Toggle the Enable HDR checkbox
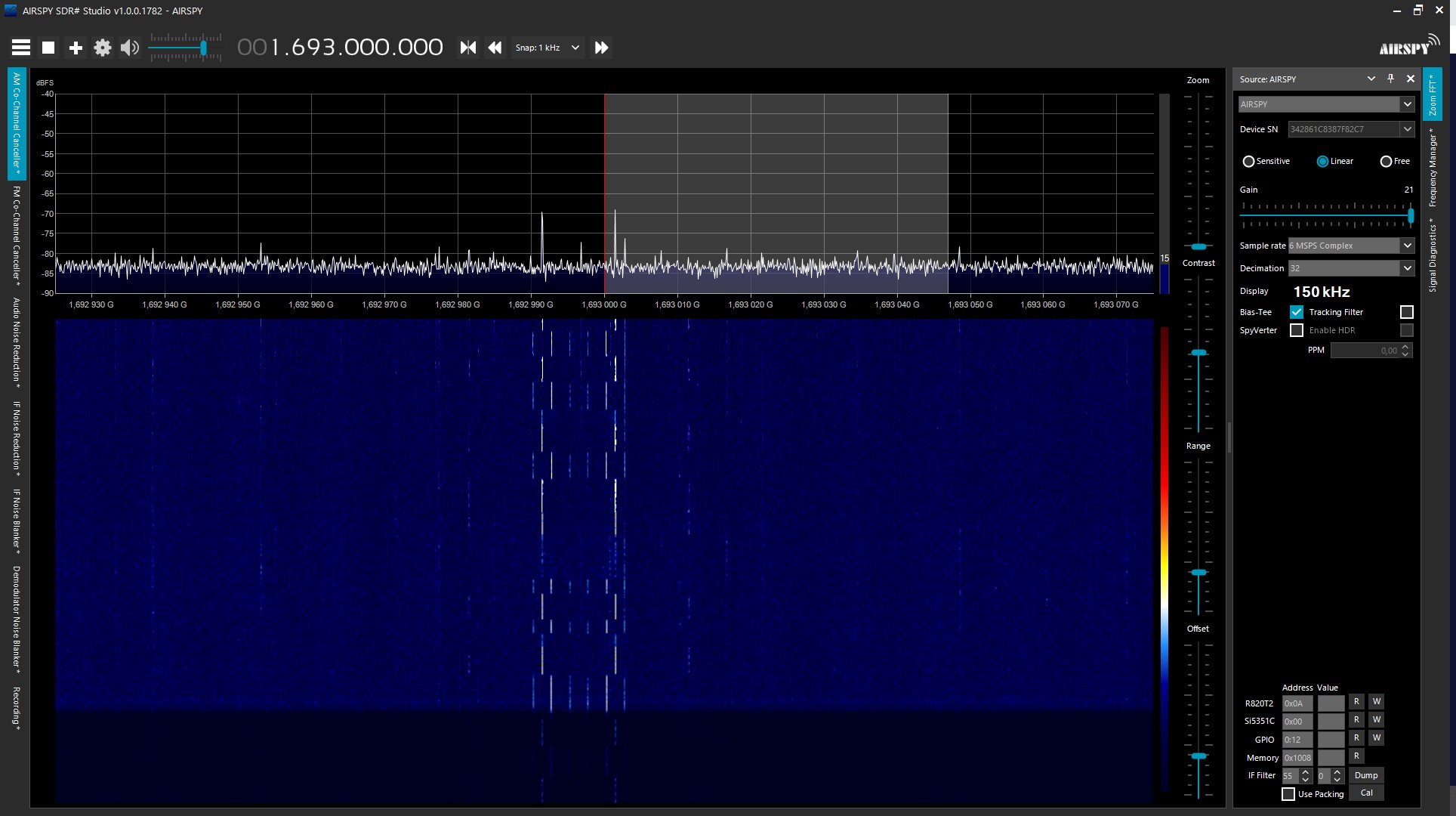 pos(1406,330)
